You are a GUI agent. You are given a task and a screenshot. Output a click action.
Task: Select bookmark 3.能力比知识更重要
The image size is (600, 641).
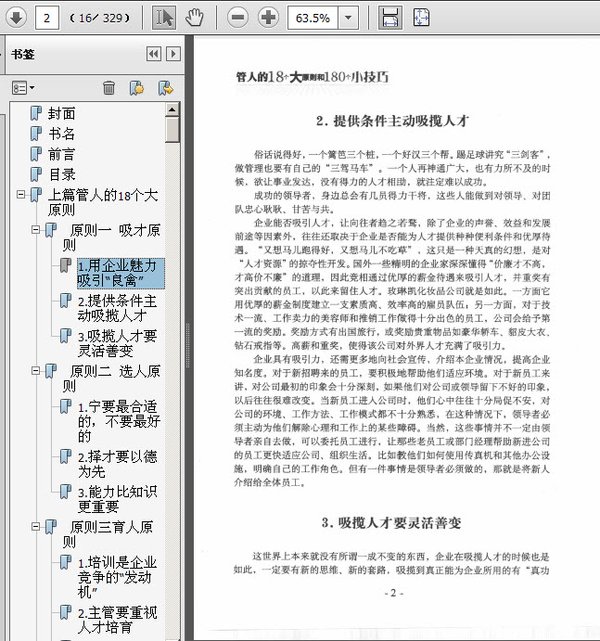tap(117, 499)
